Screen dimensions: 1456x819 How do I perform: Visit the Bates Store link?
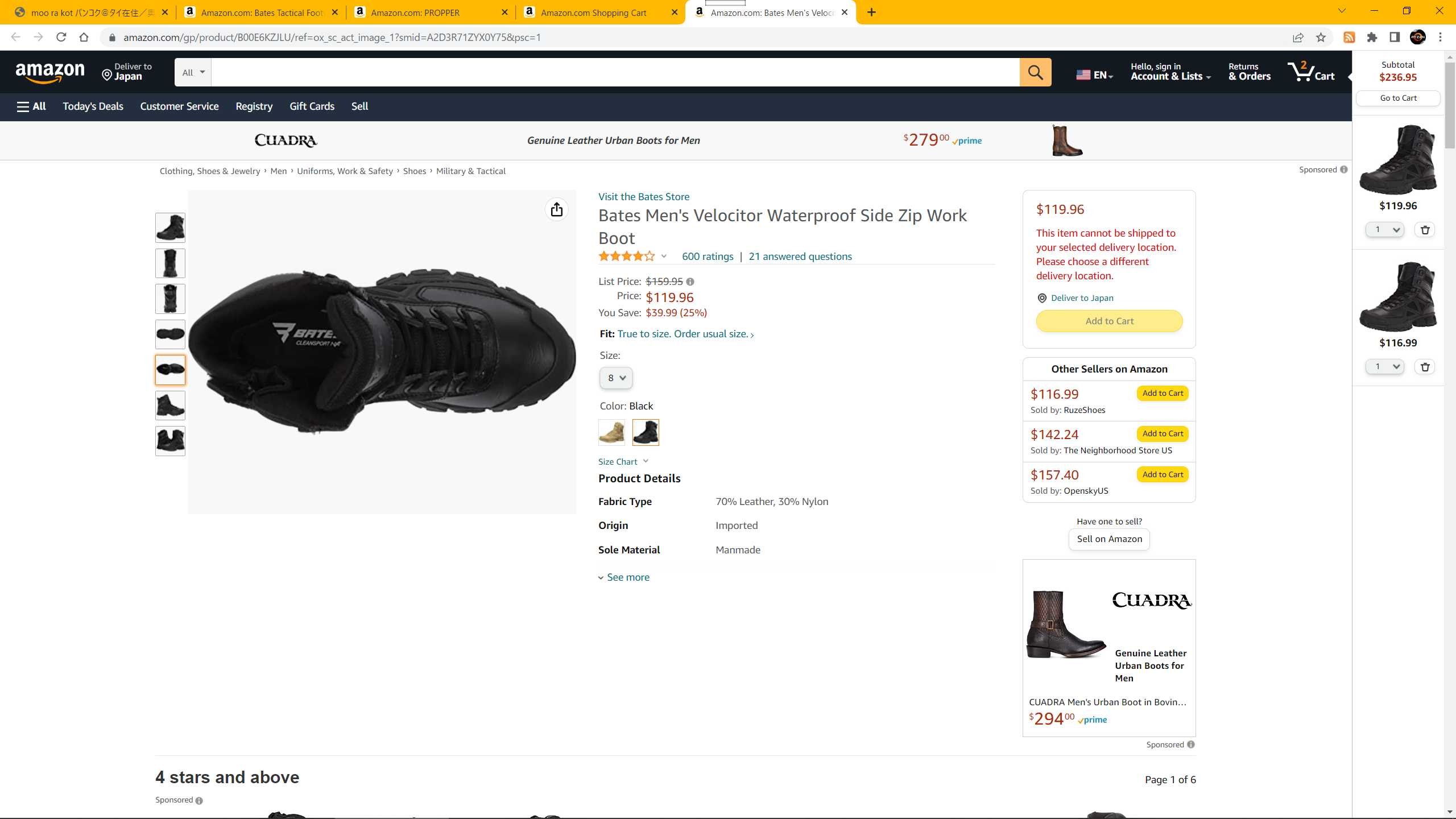click(x=644, y=197)
